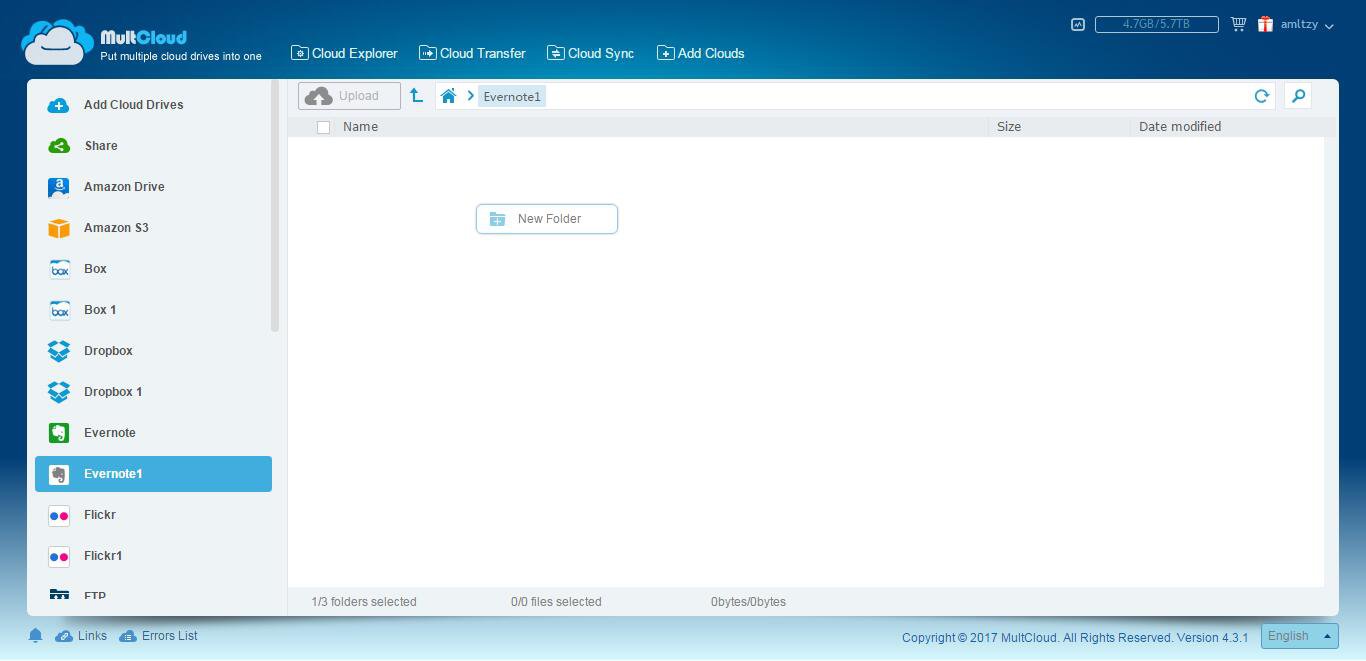This screenshot has width=1366, height=661.
Task: Click the Evernote1 breadcrumb
Action: click(x=512, y=97)
